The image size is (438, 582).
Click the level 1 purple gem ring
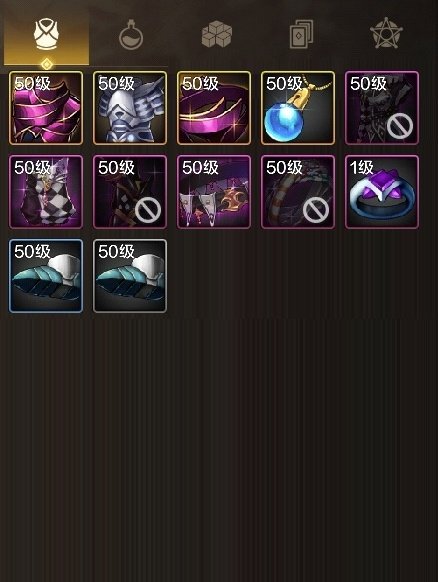tap(382, 192)
